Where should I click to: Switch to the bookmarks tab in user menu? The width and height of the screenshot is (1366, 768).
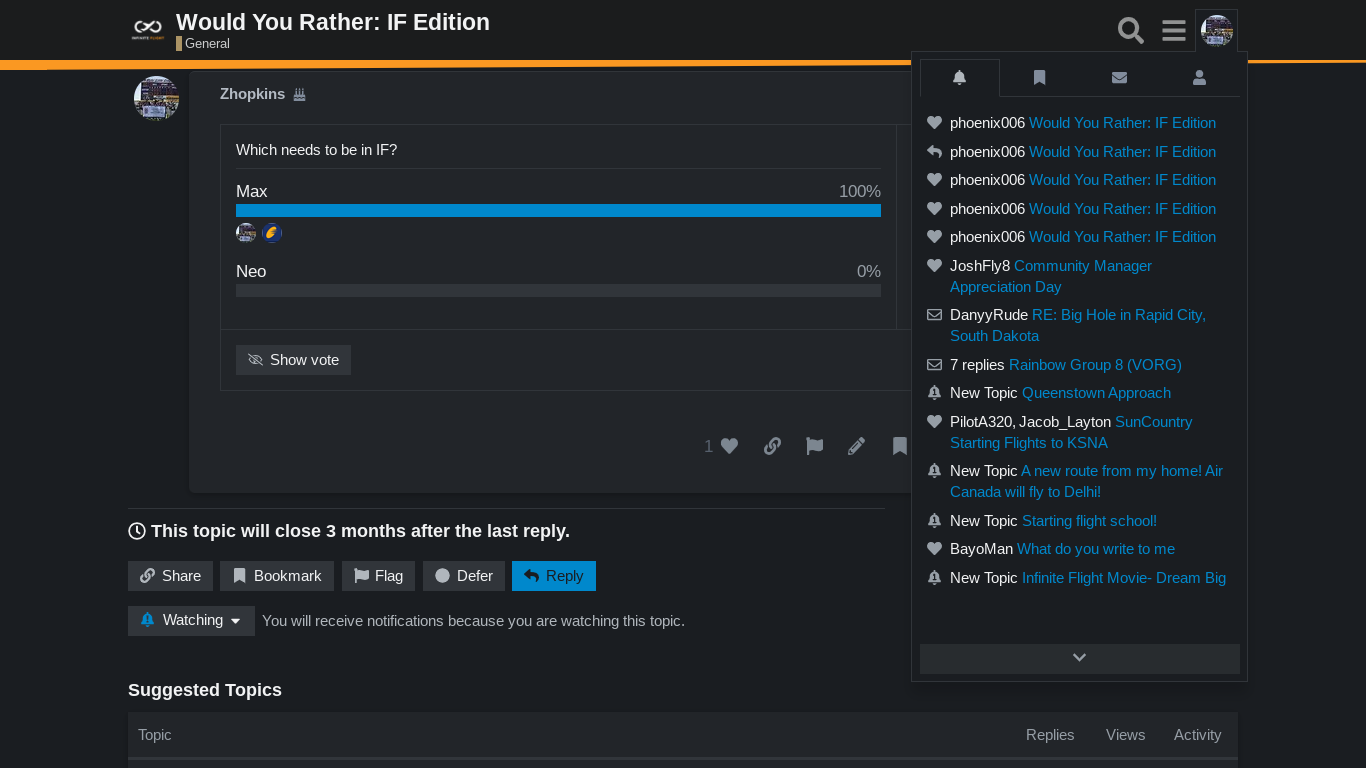coord(1040,78)
